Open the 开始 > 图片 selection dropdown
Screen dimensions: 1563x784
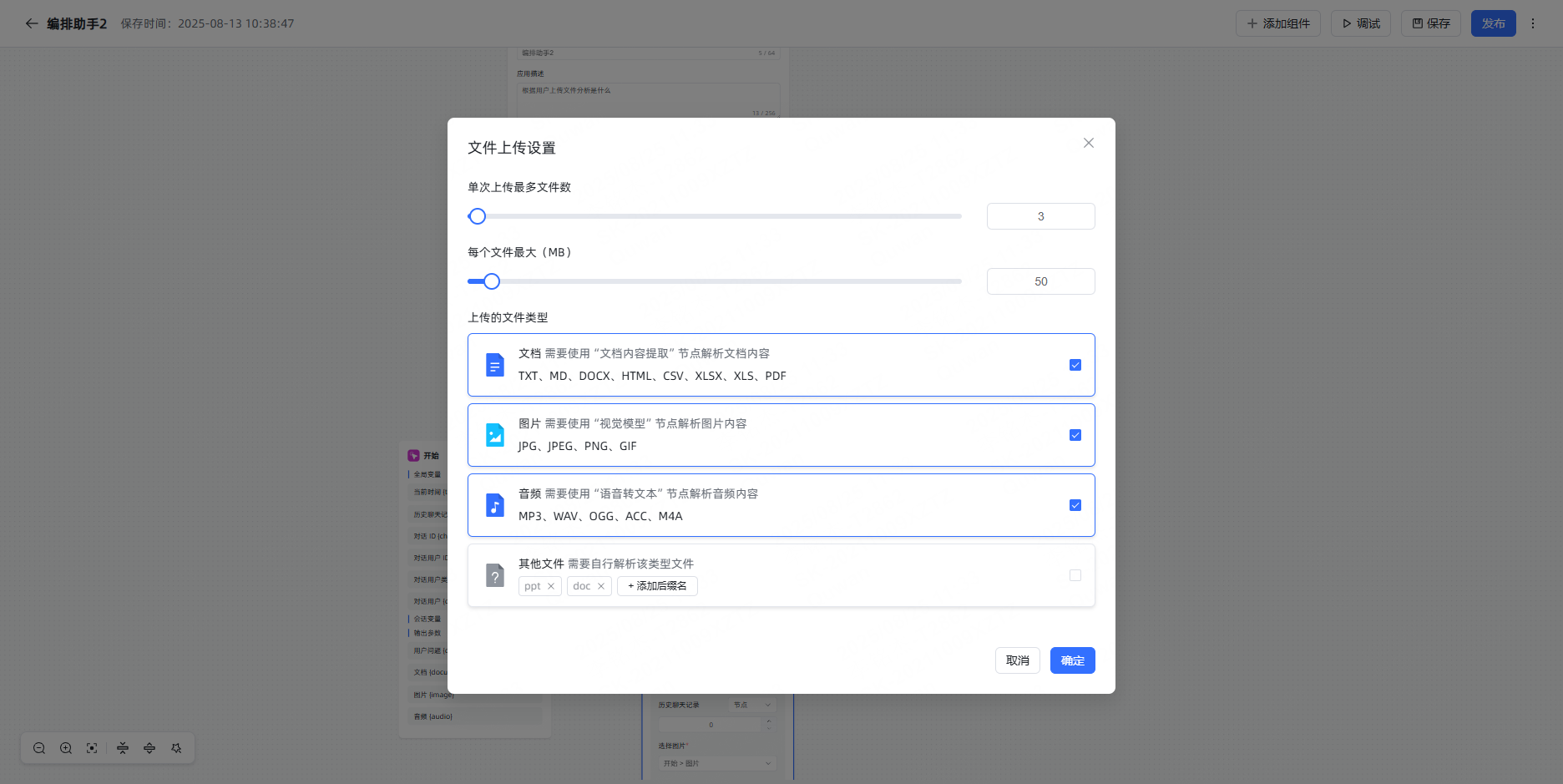pos(717,763)
